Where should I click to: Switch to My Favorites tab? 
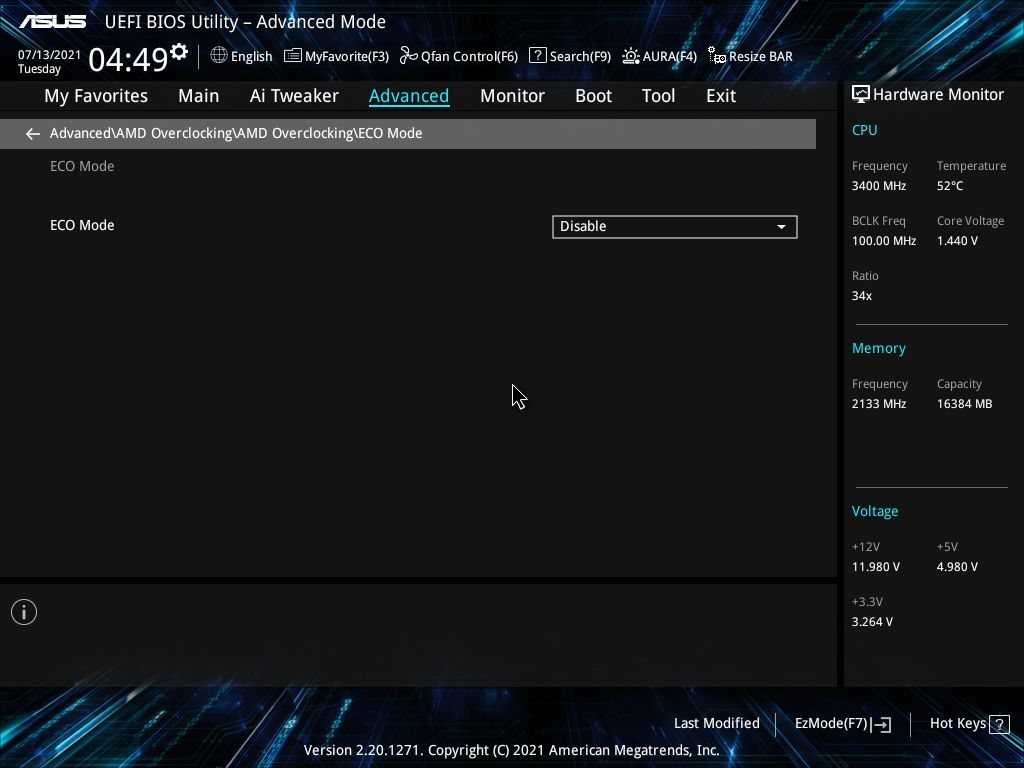[x=96, y=96]
